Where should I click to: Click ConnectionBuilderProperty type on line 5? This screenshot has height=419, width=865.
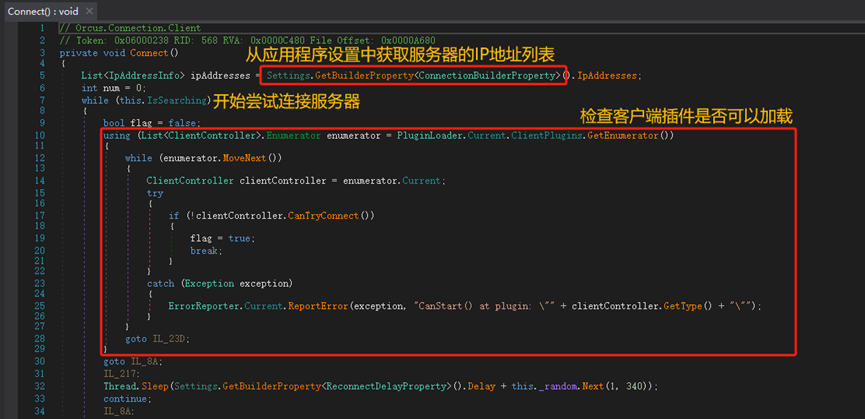tap(488, 76)
